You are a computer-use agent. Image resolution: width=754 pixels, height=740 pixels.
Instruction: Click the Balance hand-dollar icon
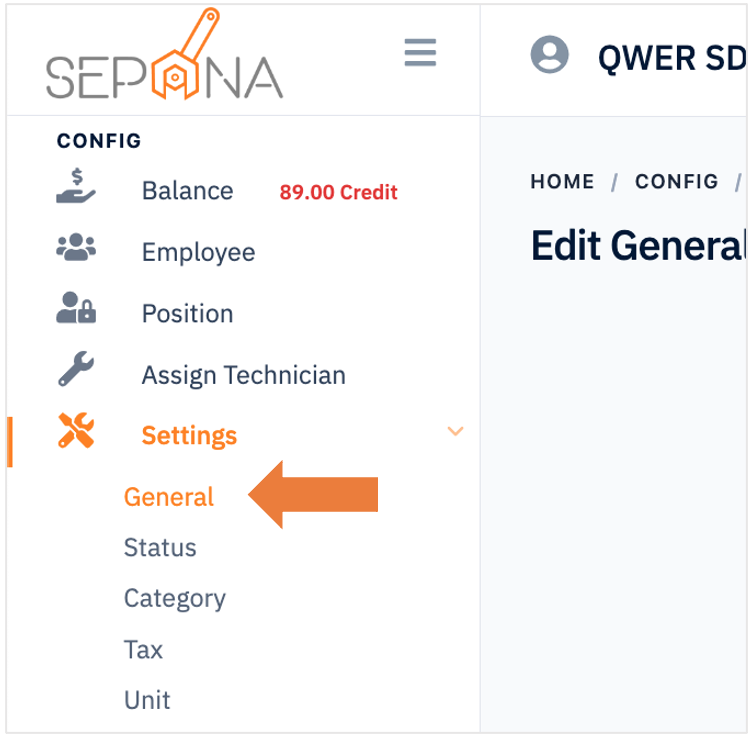pyautogui.click(x=76, y=186)
